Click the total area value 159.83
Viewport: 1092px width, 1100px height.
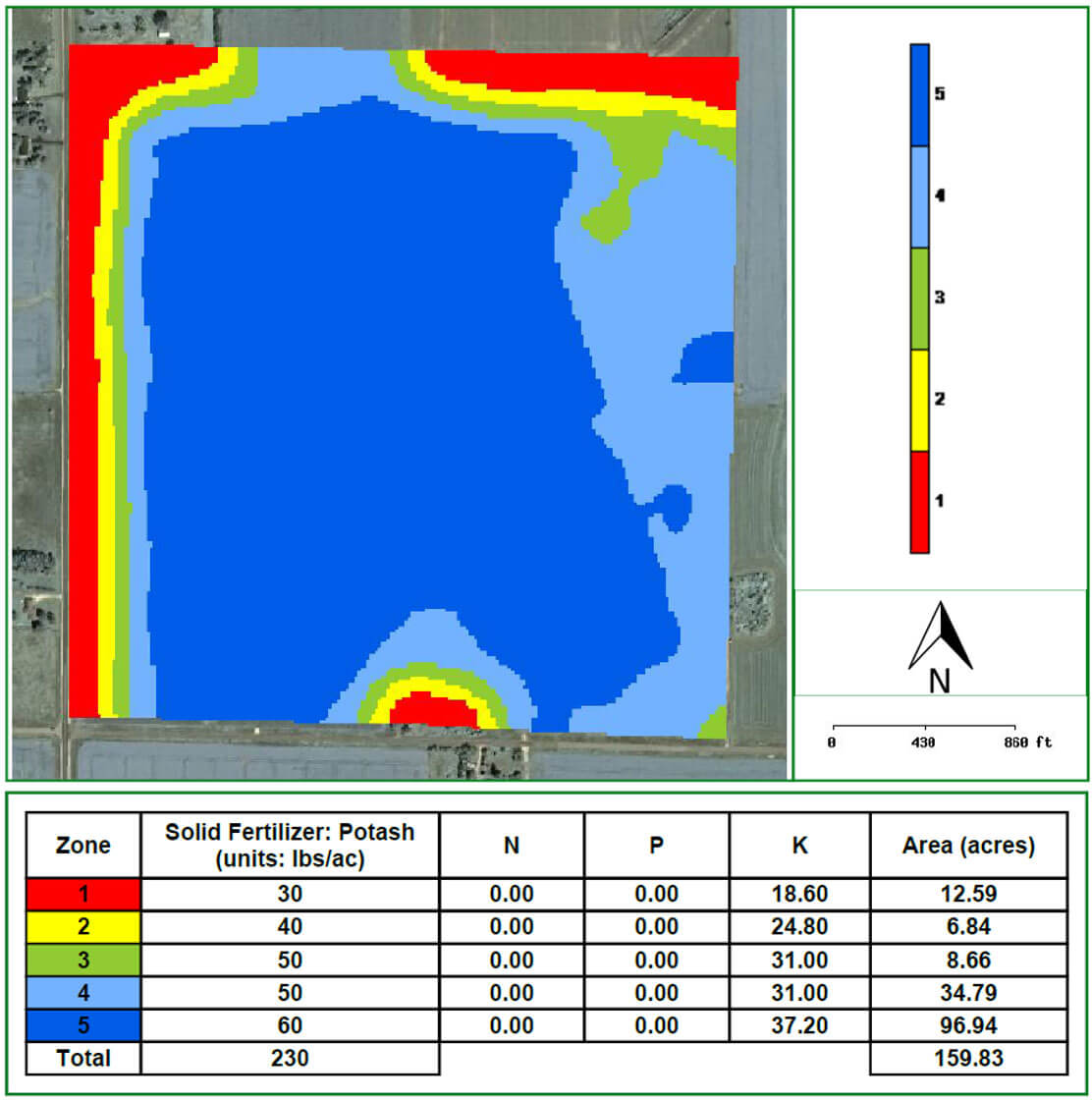click(968, 1058)
